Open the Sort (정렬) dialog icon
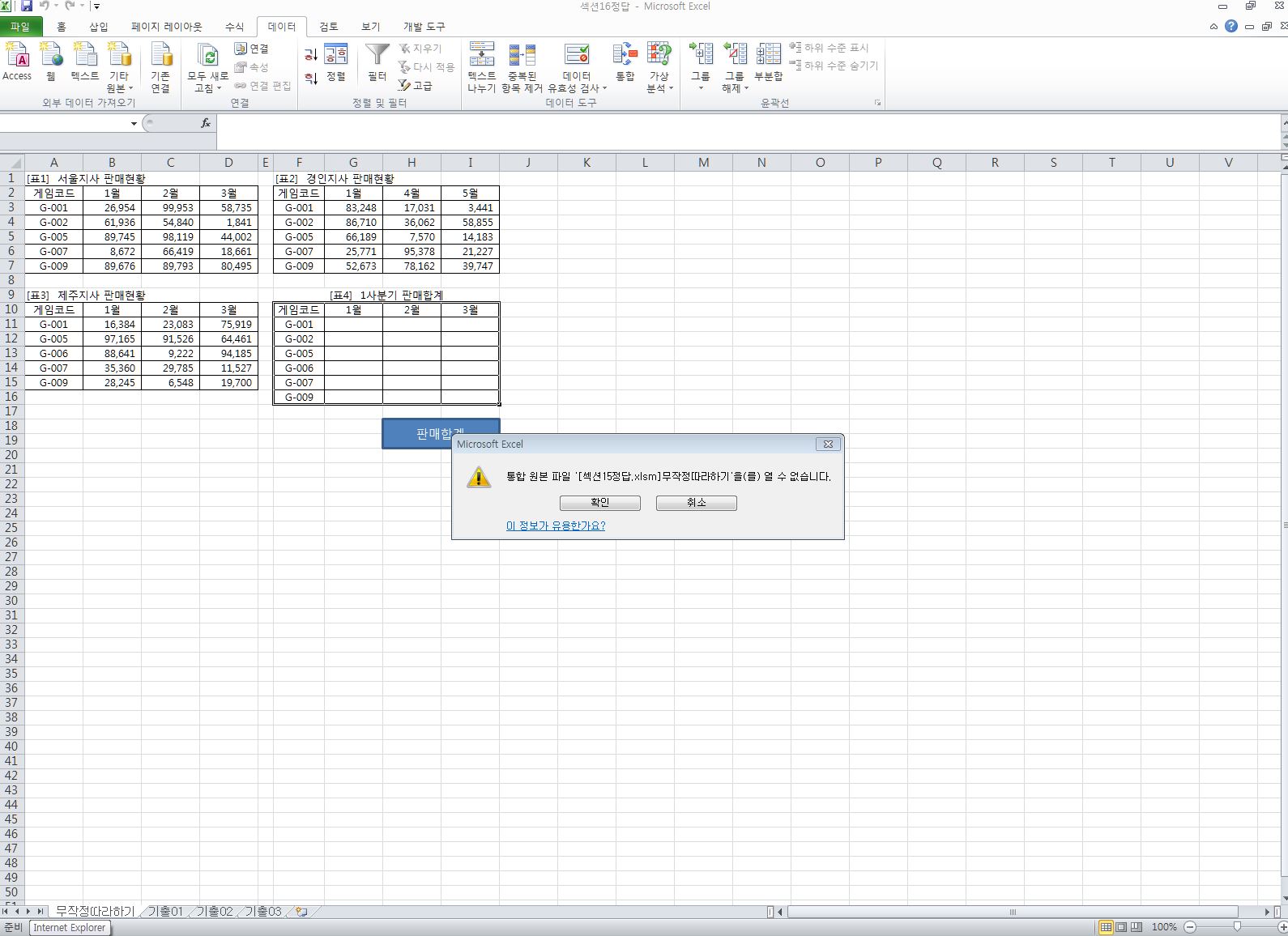 (335, 62)
